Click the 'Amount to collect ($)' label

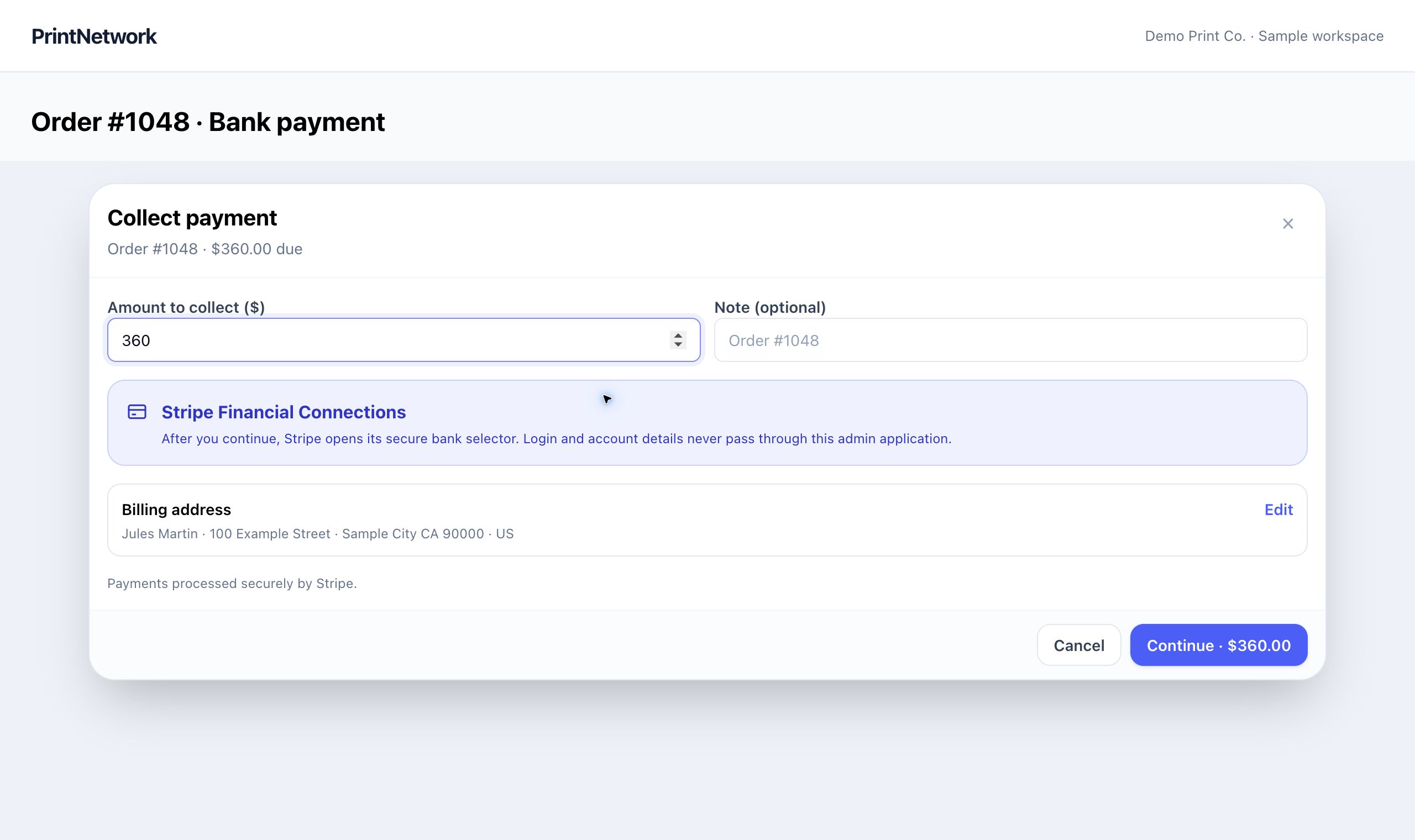point(186,307)
